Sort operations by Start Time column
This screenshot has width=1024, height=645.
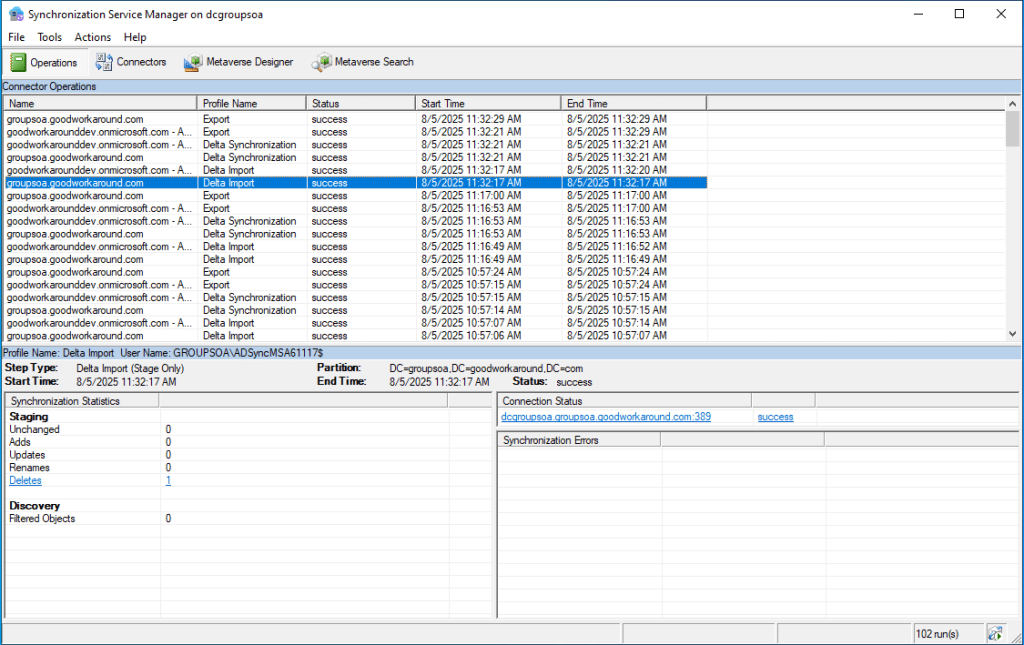click(x=488, y=103)
